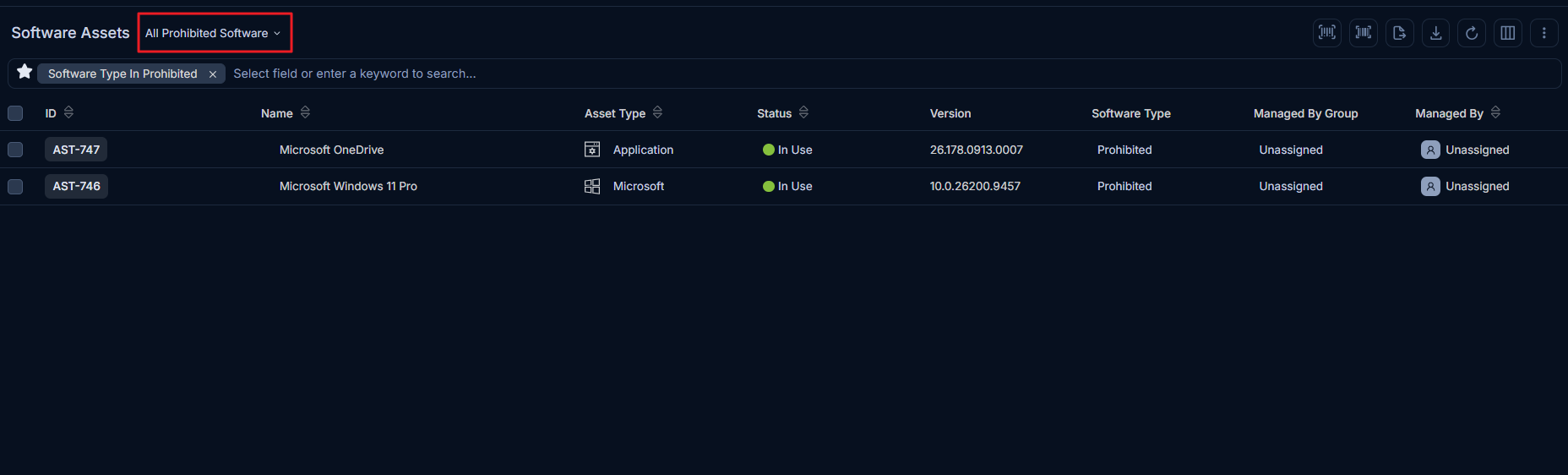Open asset AST-747

coord(76,150)
